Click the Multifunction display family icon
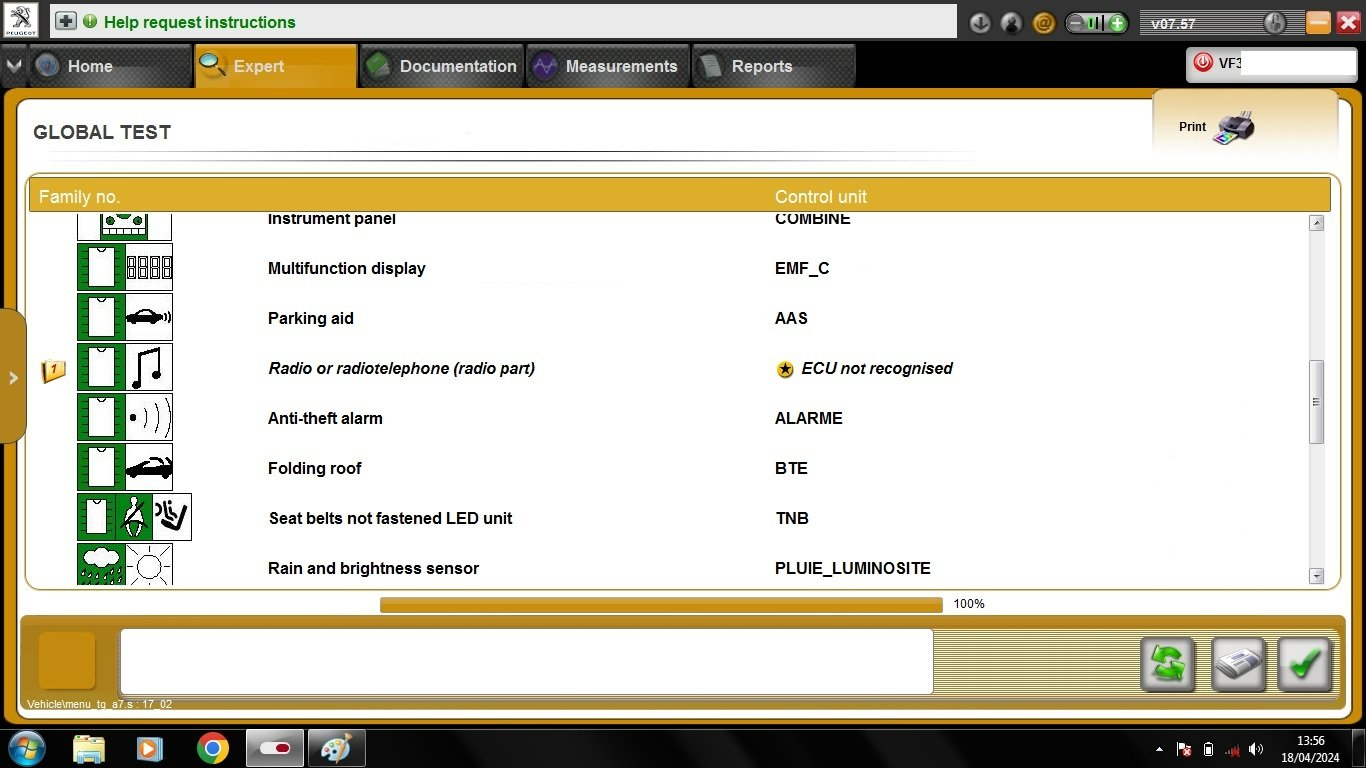Screen dimensions: 1366x768 125,268
